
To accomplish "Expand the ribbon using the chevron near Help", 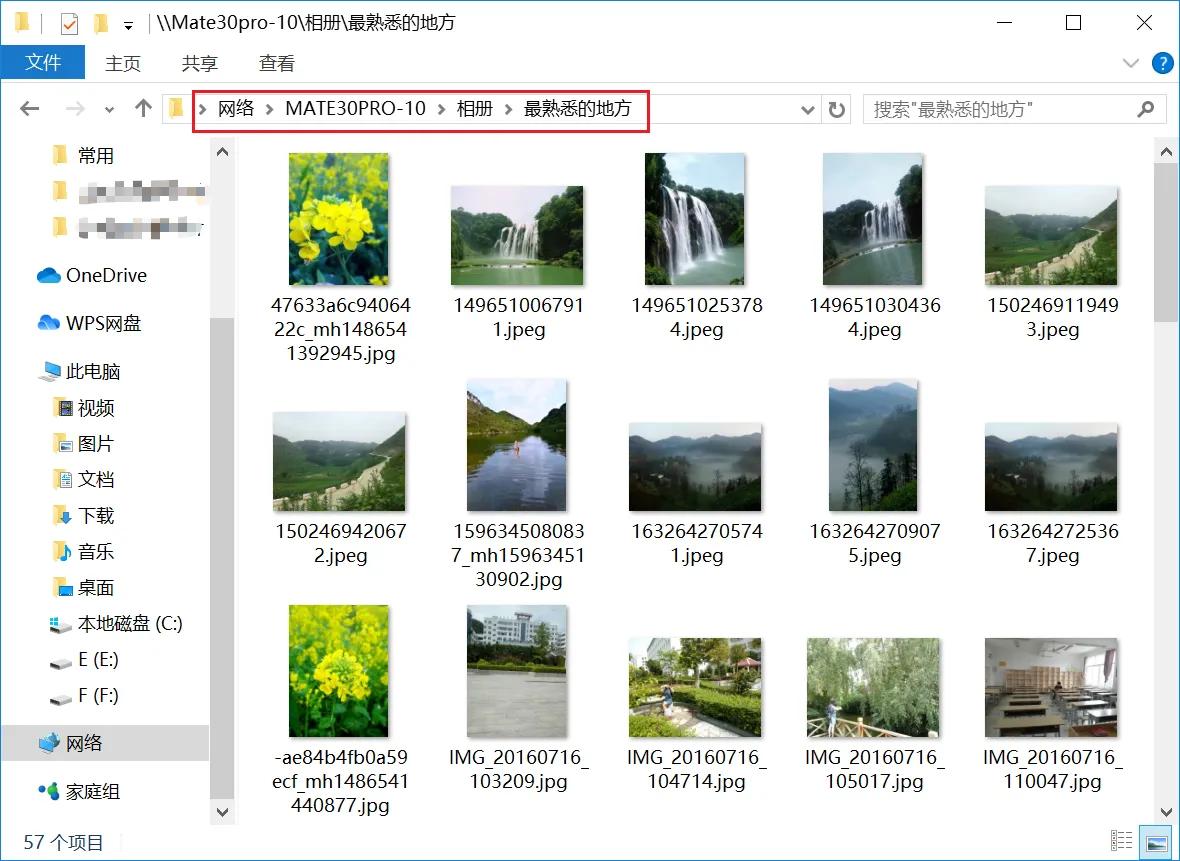I will click(1130, 63).
